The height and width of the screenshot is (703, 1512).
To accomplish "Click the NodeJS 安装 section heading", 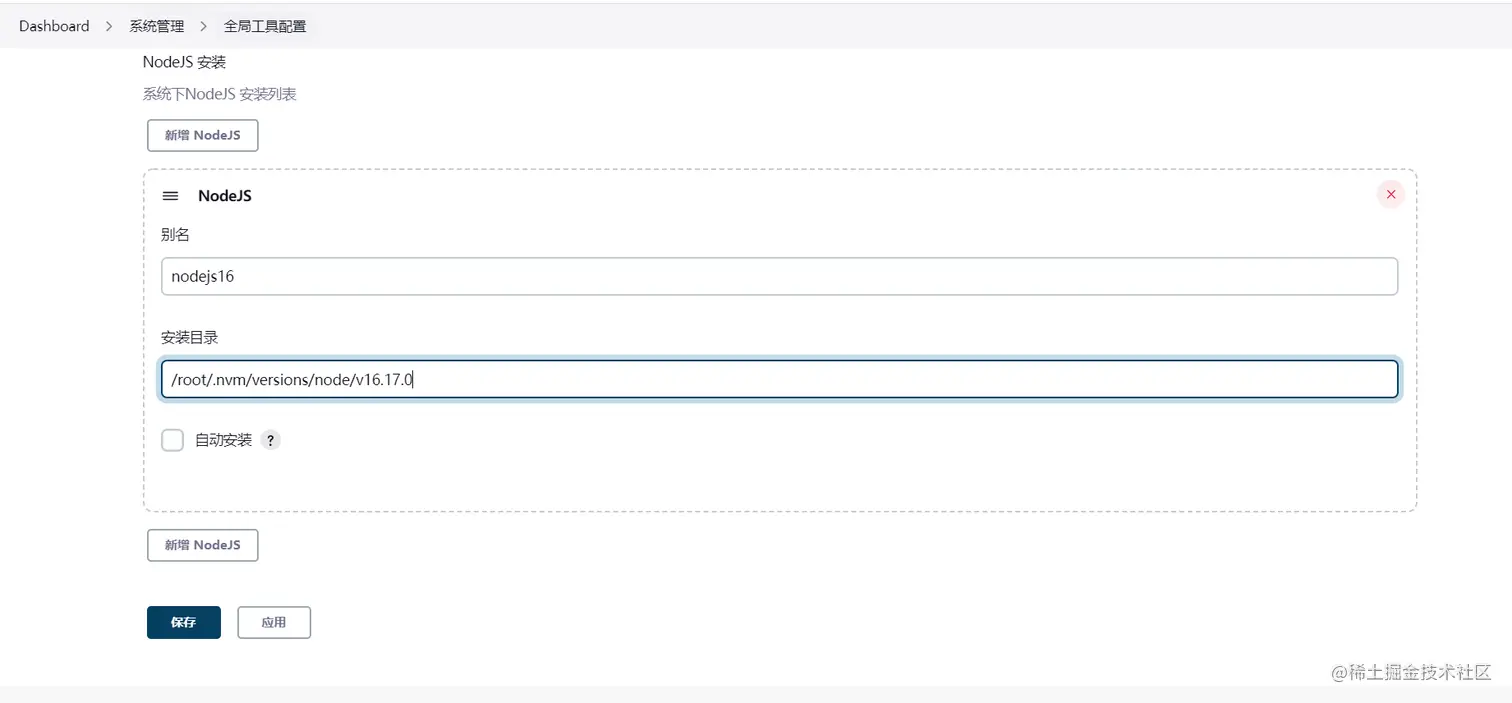I will [x=184, y=62].
